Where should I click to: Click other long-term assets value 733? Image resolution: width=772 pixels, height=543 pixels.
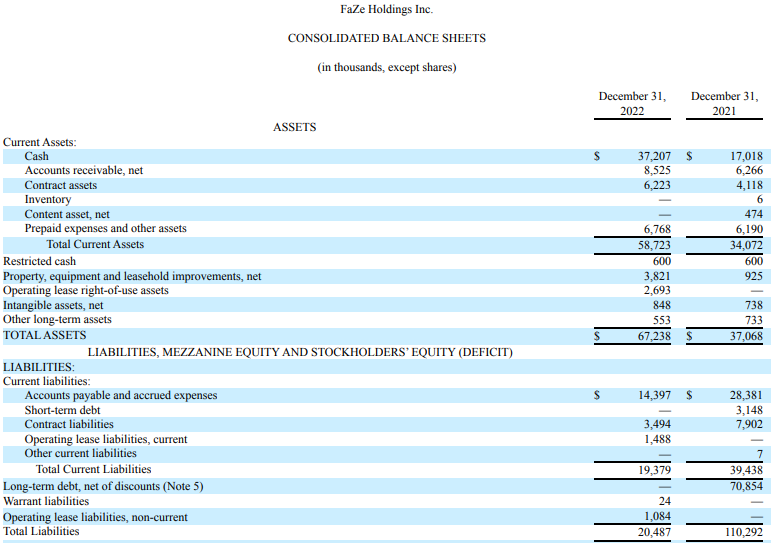[754, 320]
